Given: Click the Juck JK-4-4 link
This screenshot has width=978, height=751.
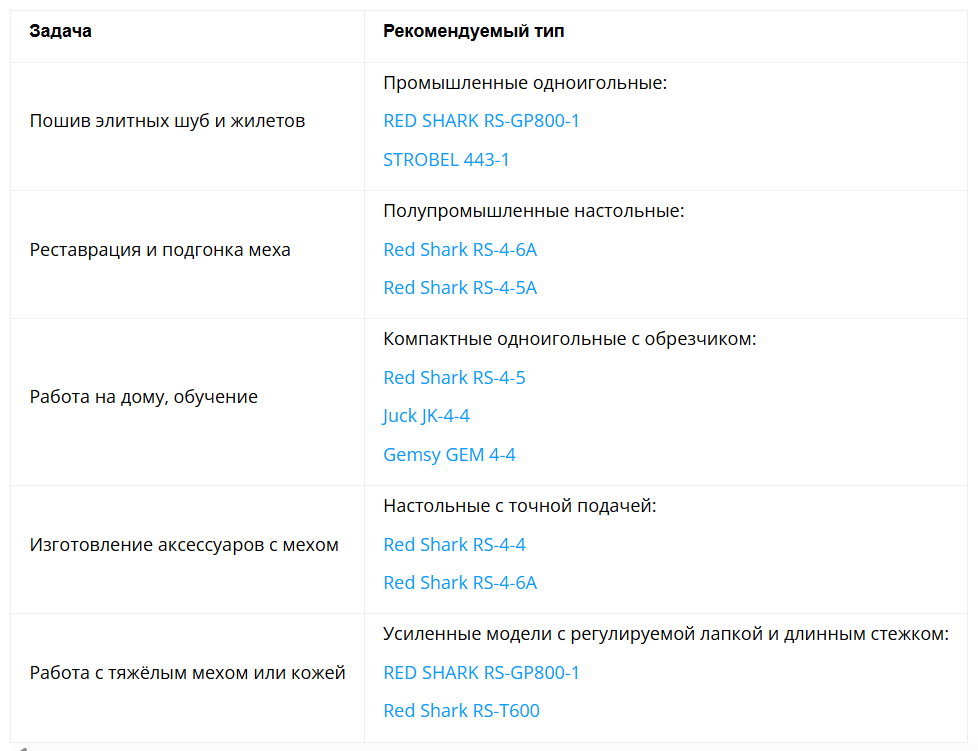Looking at the screenshot, I should point(426,416).
